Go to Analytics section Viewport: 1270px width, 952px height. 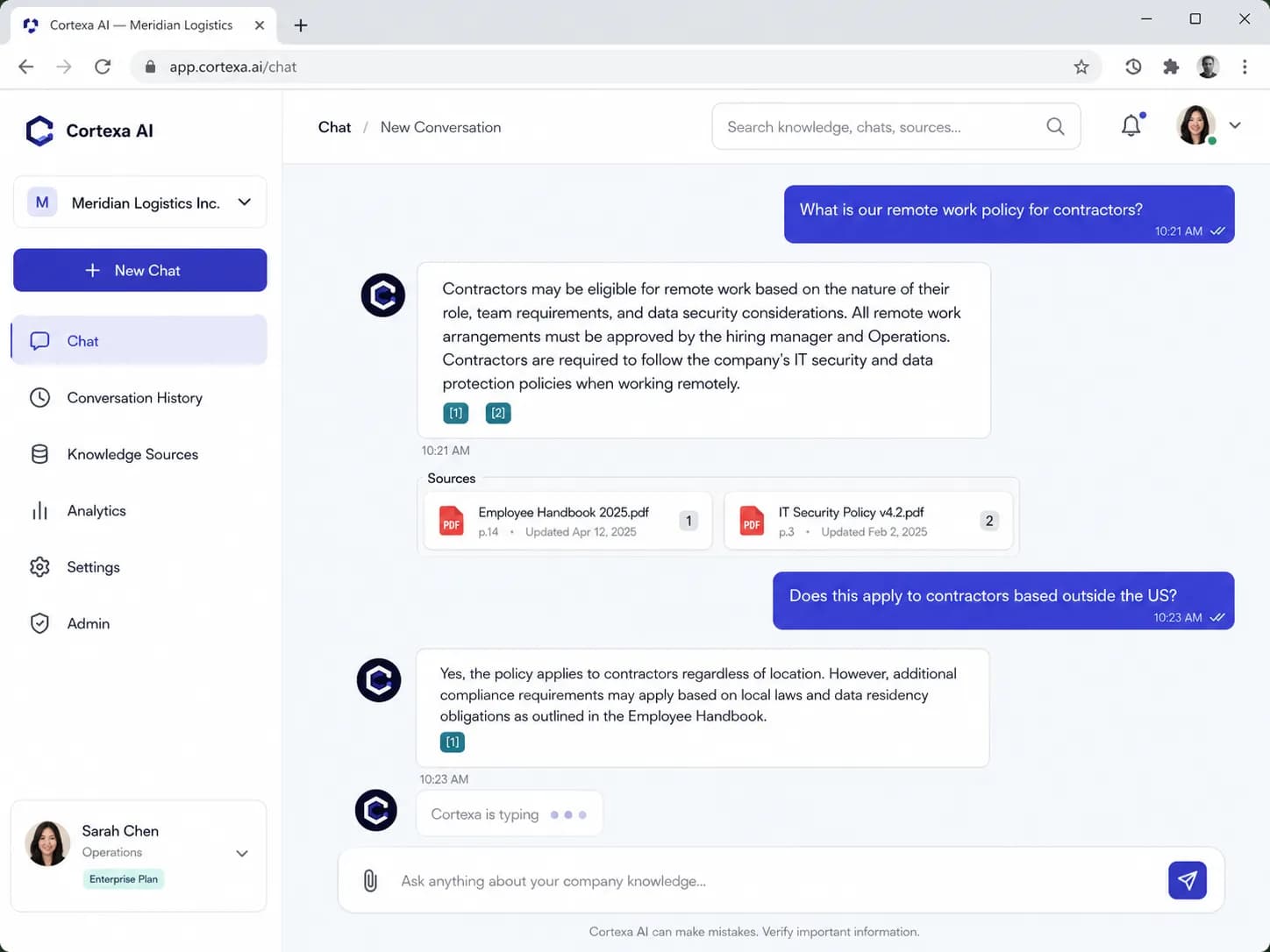(x=139, y=510)
